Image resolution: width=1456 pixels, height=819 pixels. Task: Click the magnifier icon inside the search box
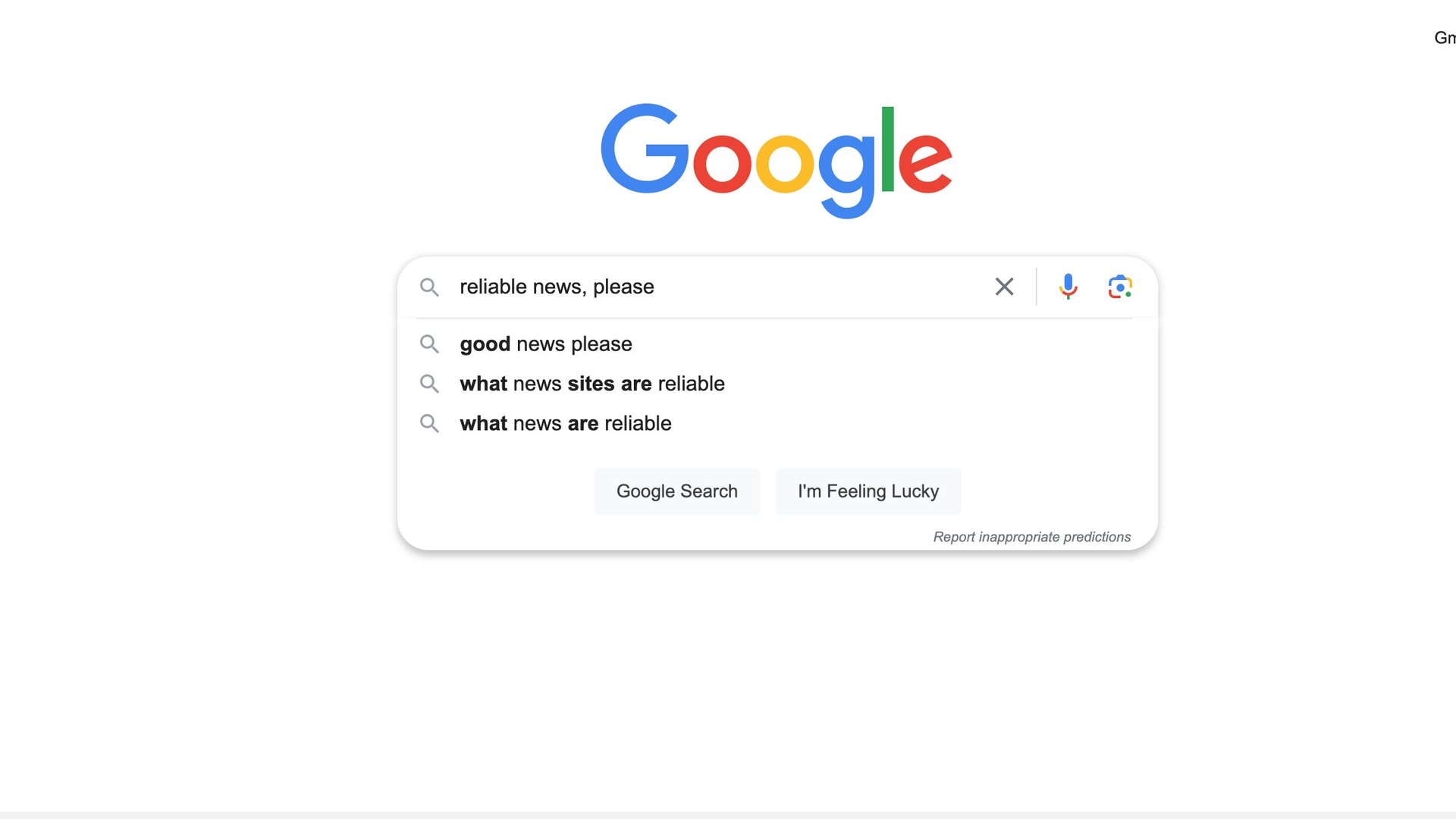coord(429,287)
